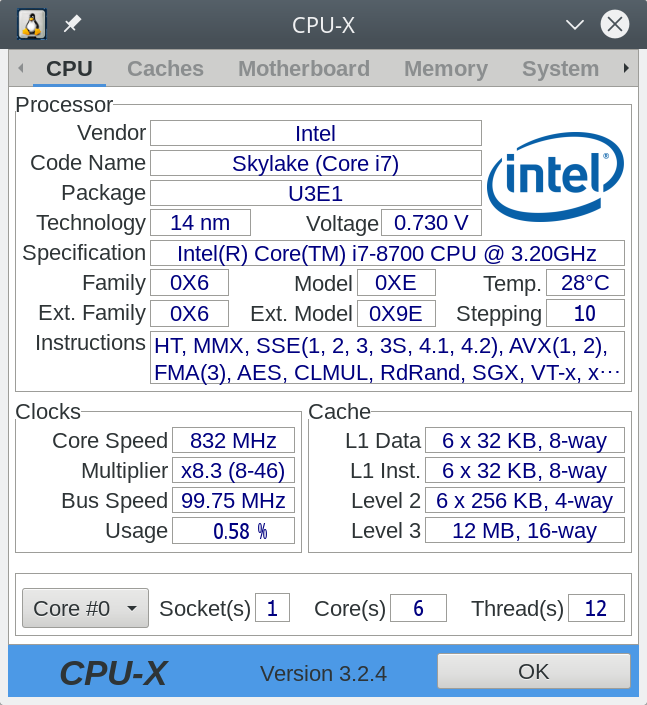Open the Core #0 dropdown

pyautogui.click(x=85, y=608)
